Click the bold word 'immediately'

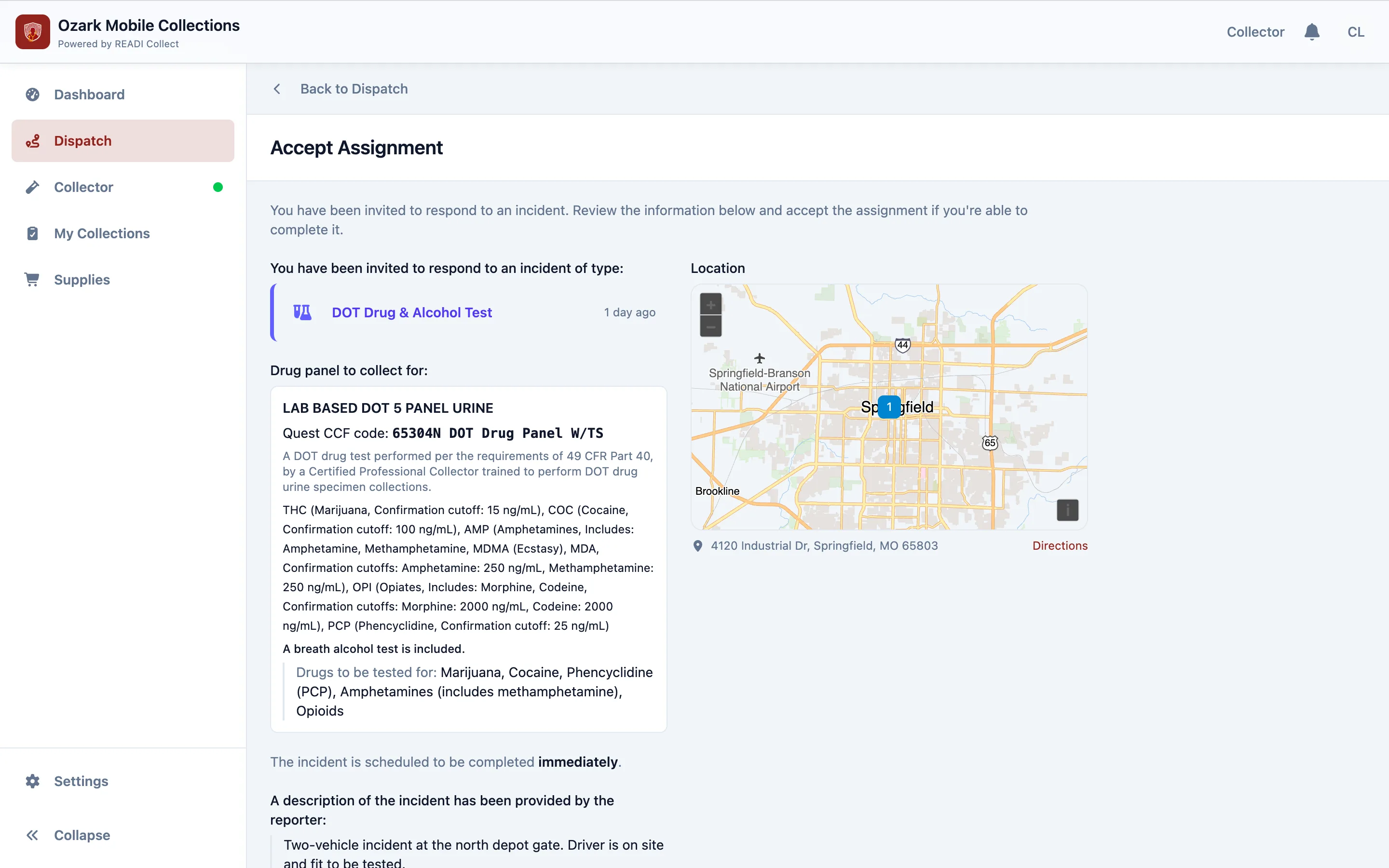point(578,762)
